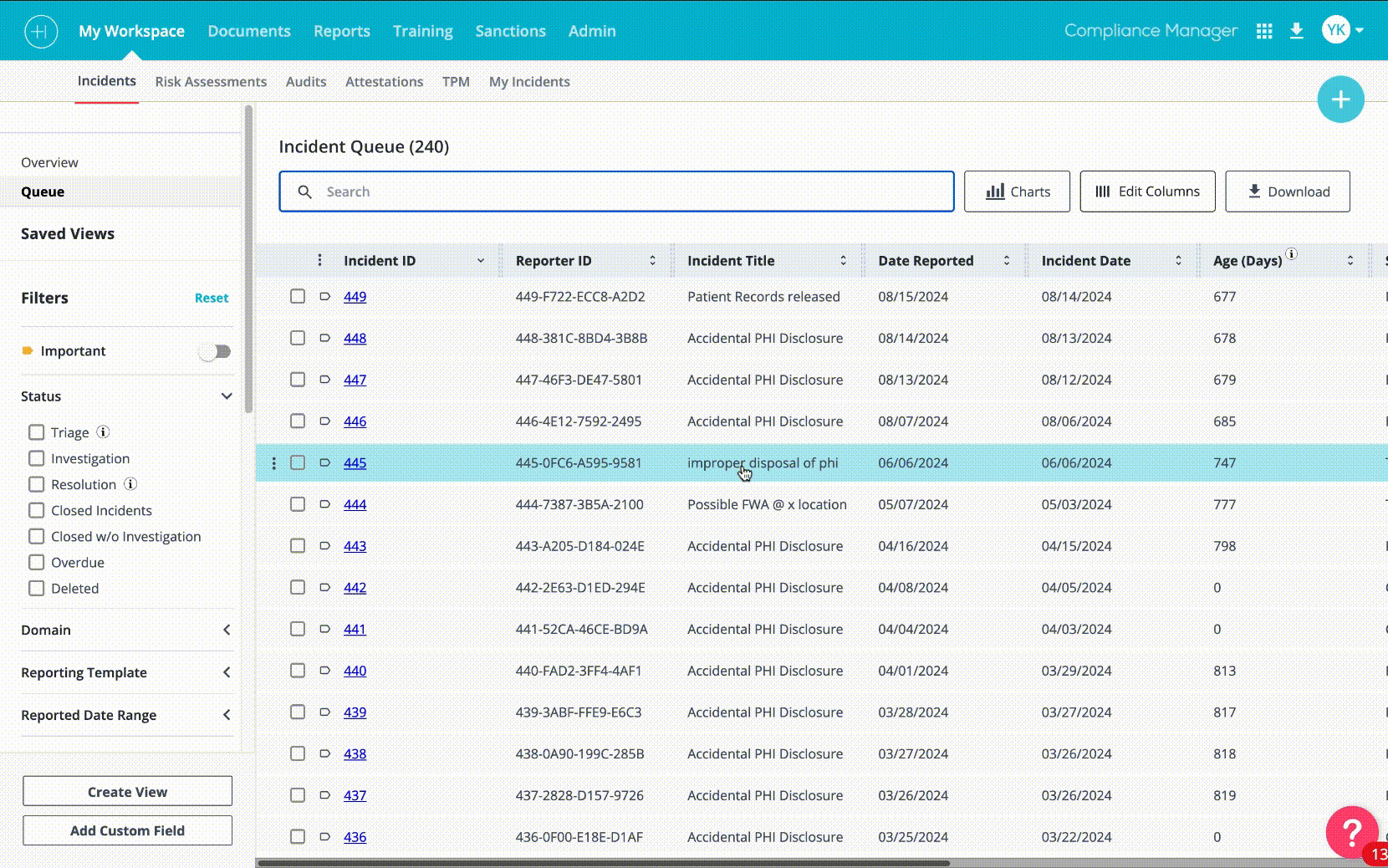Click the sidebar vertical scrollbar
Viewport: 1388px width, 868px height.
pos(248,258)
